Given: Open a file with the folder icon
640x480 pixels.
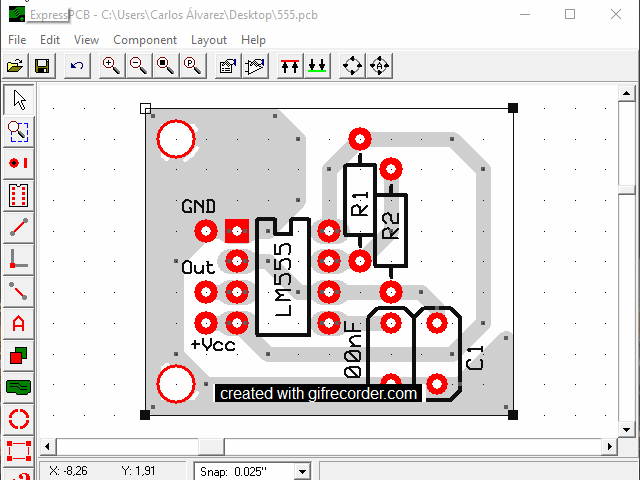Looking at the screenshot, I should 15,65.
